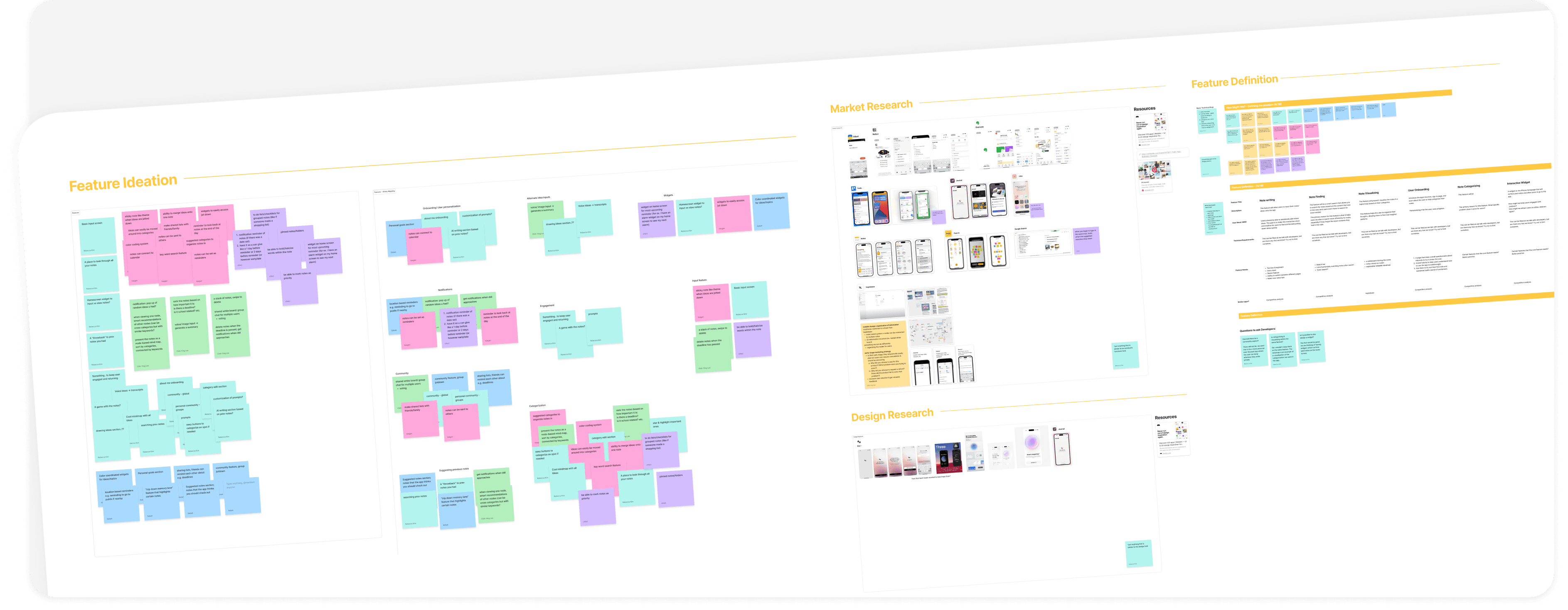Image resolution: width=1568 pixels, height=610 pixels.
Task: Select the yellow Heptabase analysis note
Action: click(885, 355)
